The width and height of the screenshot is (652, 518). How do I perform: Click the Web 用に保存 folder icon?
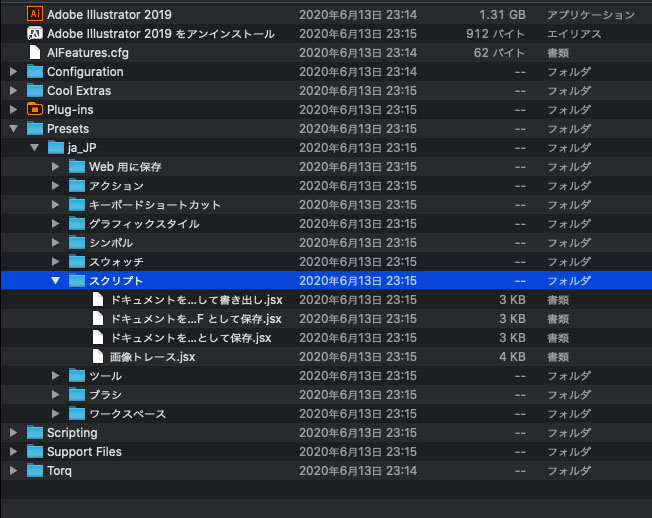click(77, 167)
